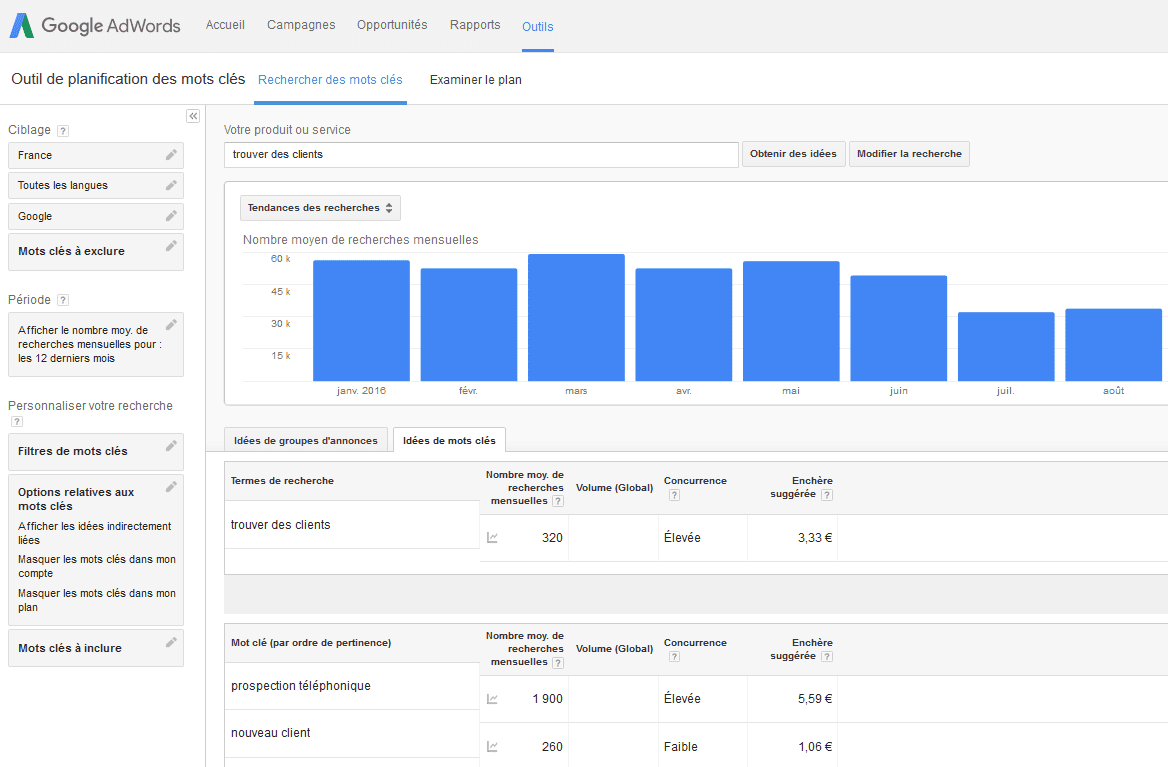Open Concurrence help icon in Termes table
Viewport: 1168px width, 767px height.
[x=674, y=495]
